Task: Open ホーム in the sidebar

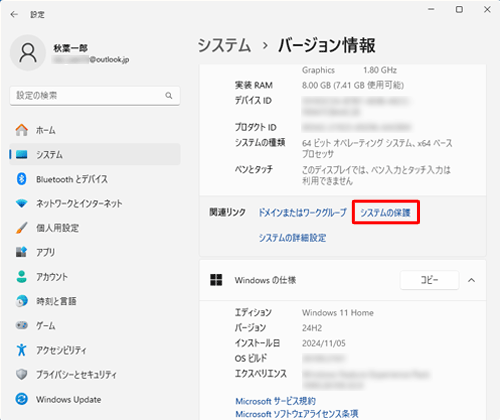Action: [x=95, y=130]
